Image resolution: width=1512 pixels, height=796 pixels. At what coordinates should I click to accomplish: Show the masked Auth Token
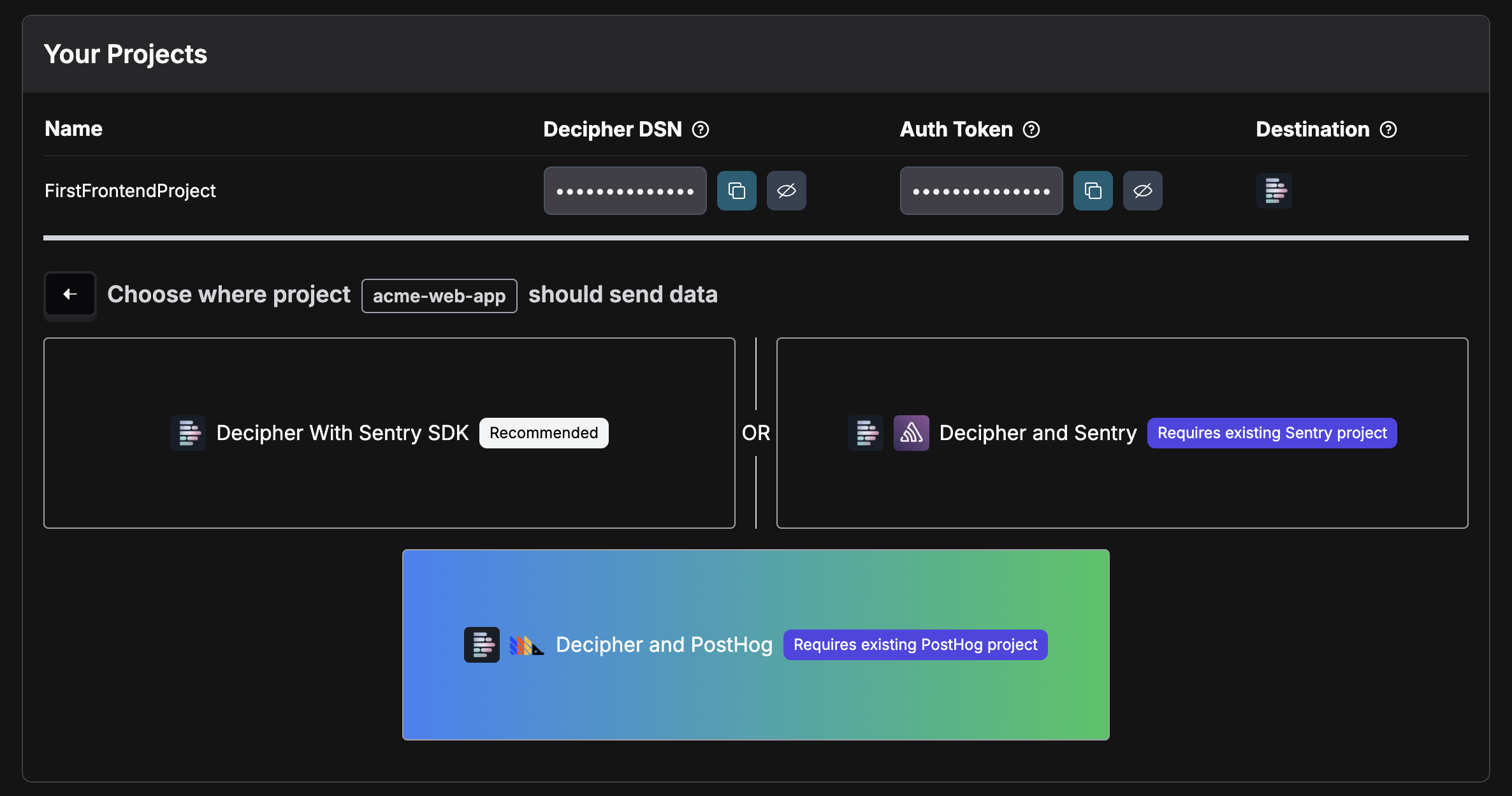click(1142, 191)
